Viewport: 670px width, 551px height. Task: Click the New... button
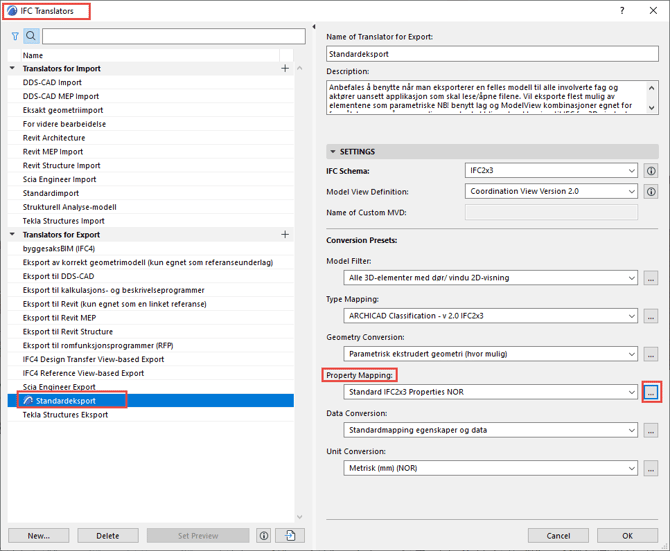[x=39, y=536]
